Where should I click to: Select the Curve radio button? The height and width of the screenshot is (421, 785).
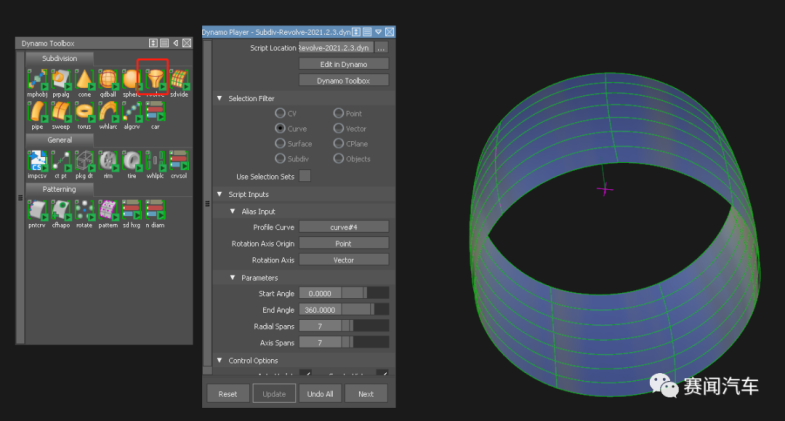click(279, 128)
